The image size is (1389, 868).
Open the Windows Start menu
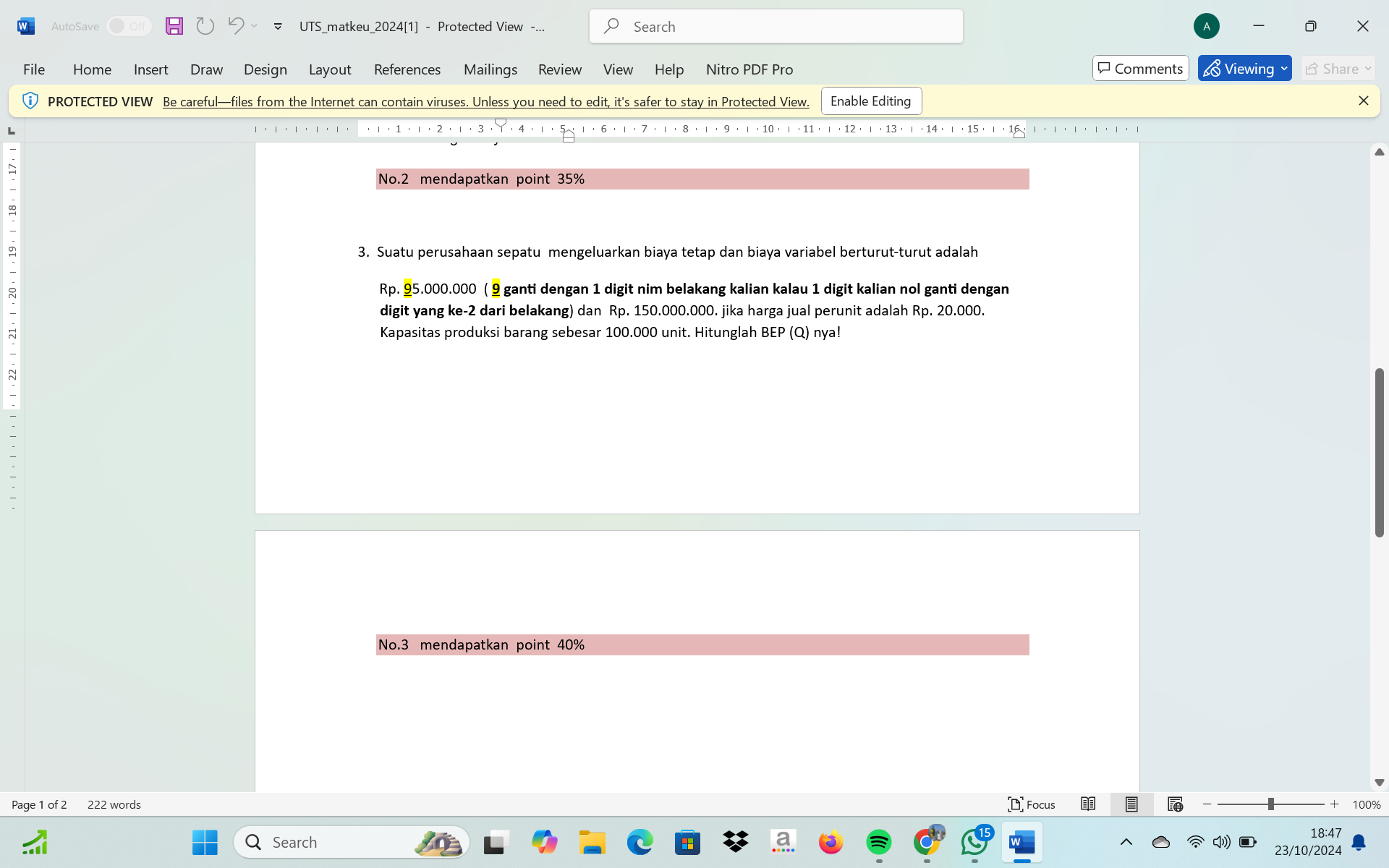(x=205, y=842)
